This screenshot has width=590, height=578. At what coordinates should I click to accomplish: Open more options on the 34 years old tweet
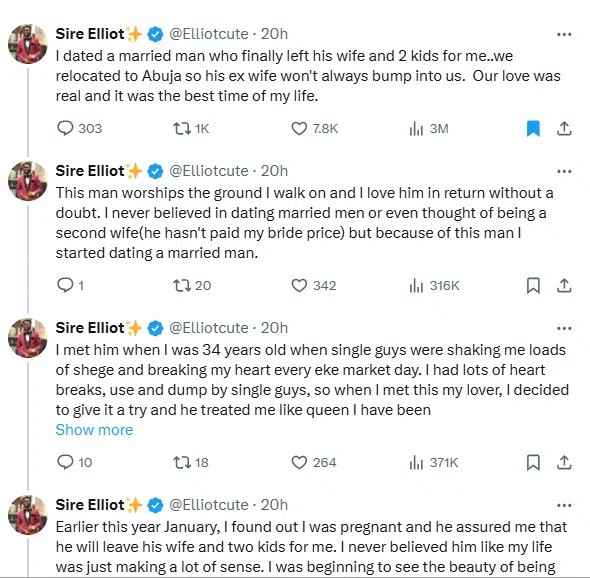(564, 329)
